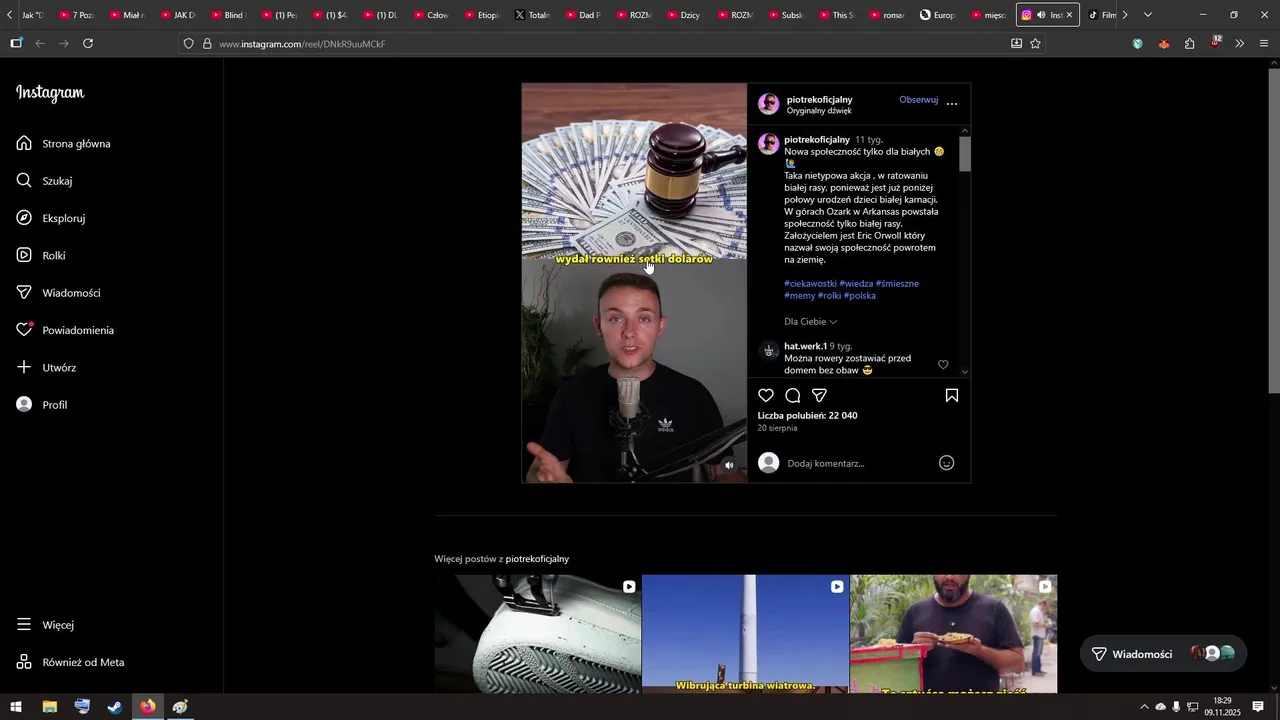Mute the Instagram tab via speaker icon
The width and height of the screenshot is (1280, 720).
click(1041, 15)
